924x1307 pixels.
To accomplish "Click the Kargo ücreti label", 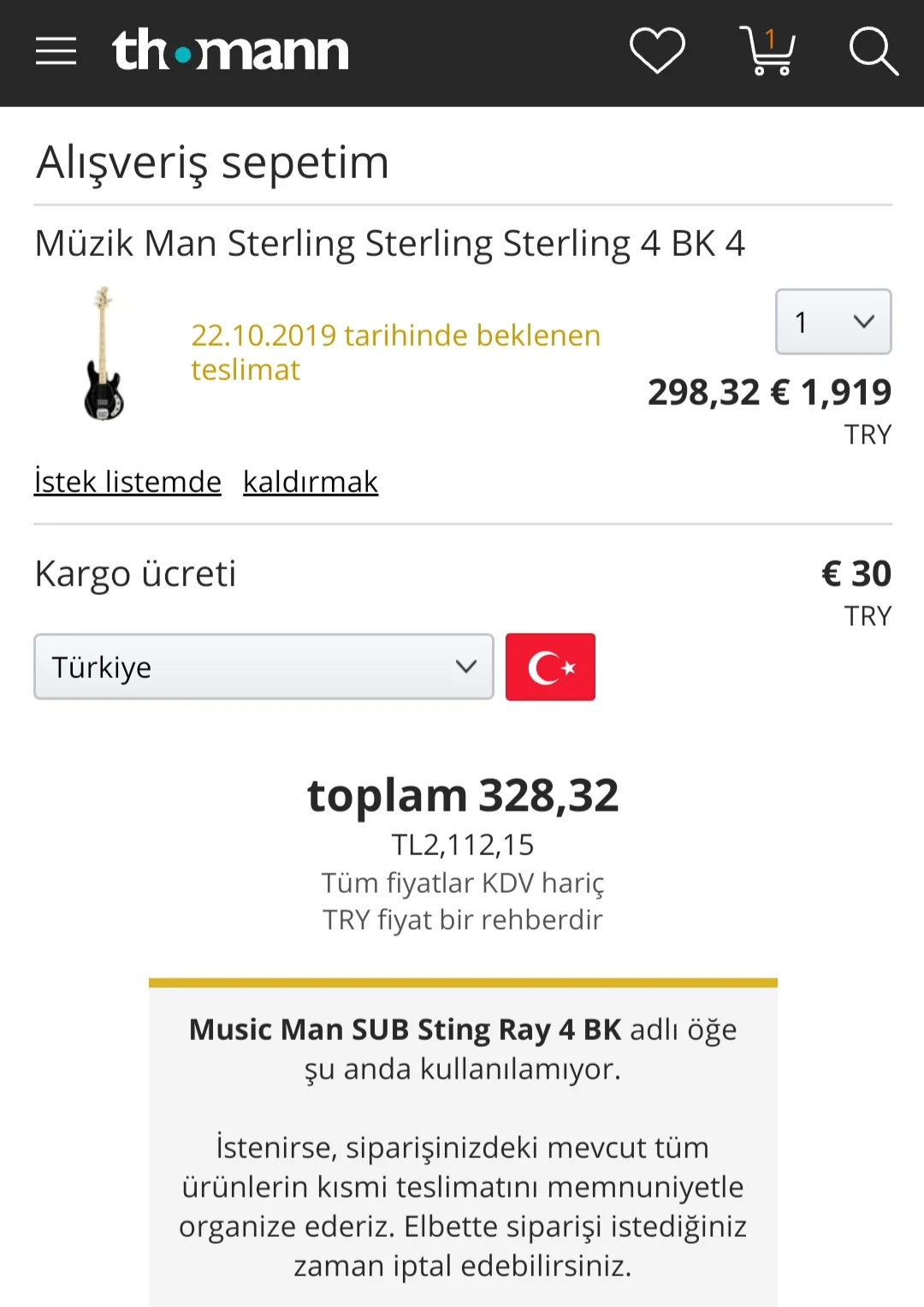I will pyautogui.click(x=135, y=573).
